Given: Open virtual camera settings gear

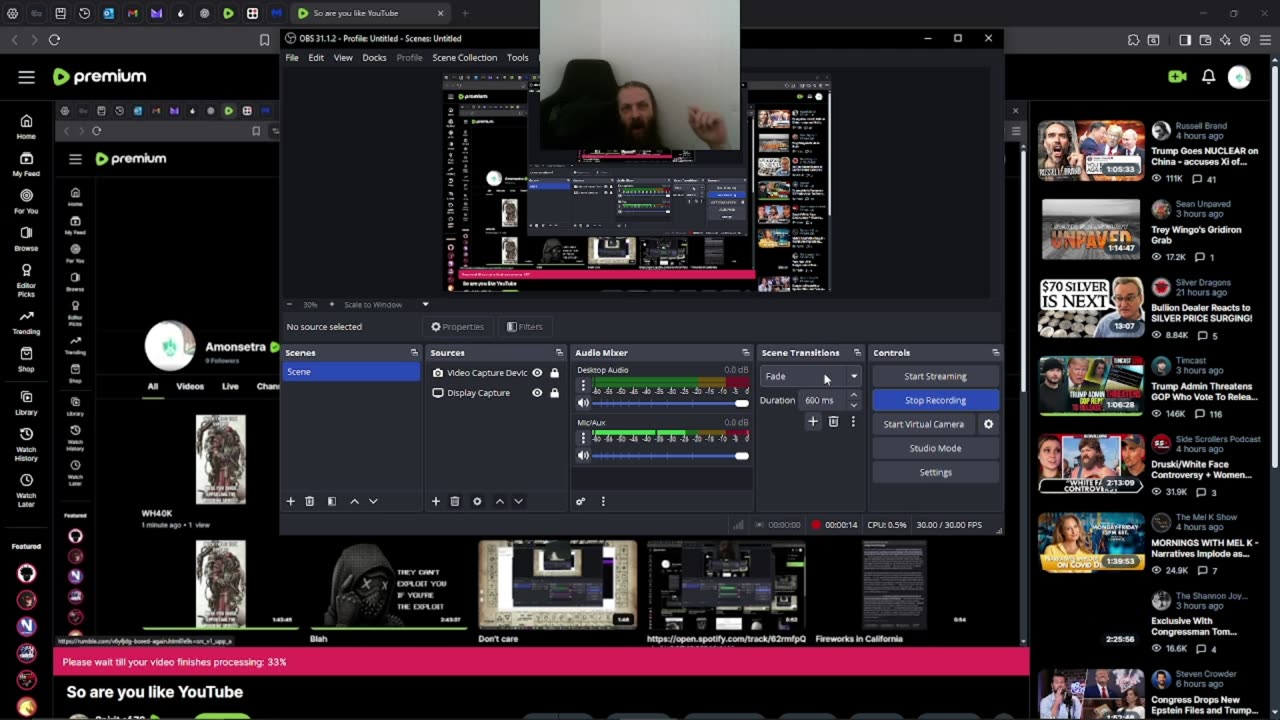Looking at the screenshot, I should coord(988,424).
